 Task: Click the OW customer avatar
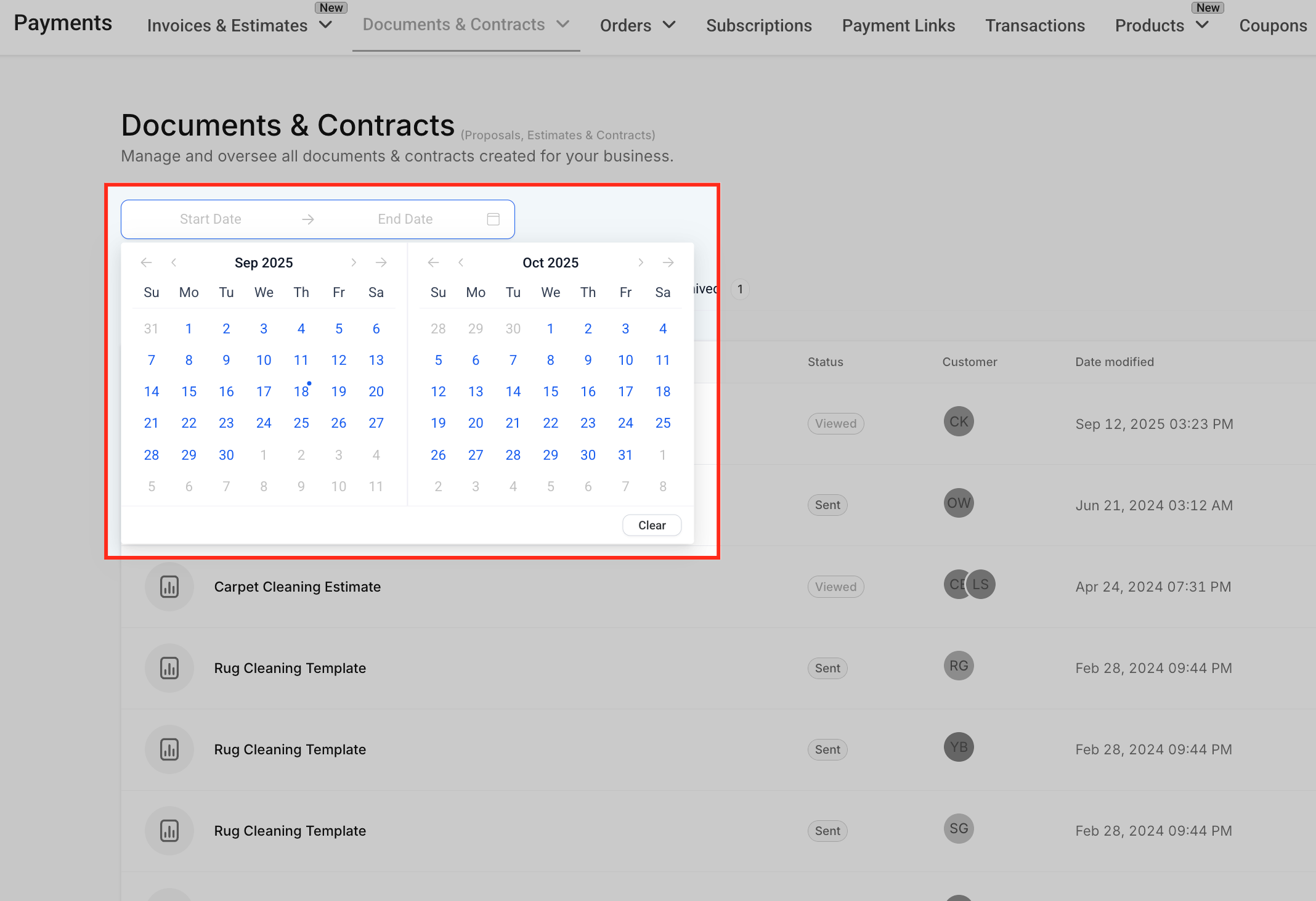958,503
